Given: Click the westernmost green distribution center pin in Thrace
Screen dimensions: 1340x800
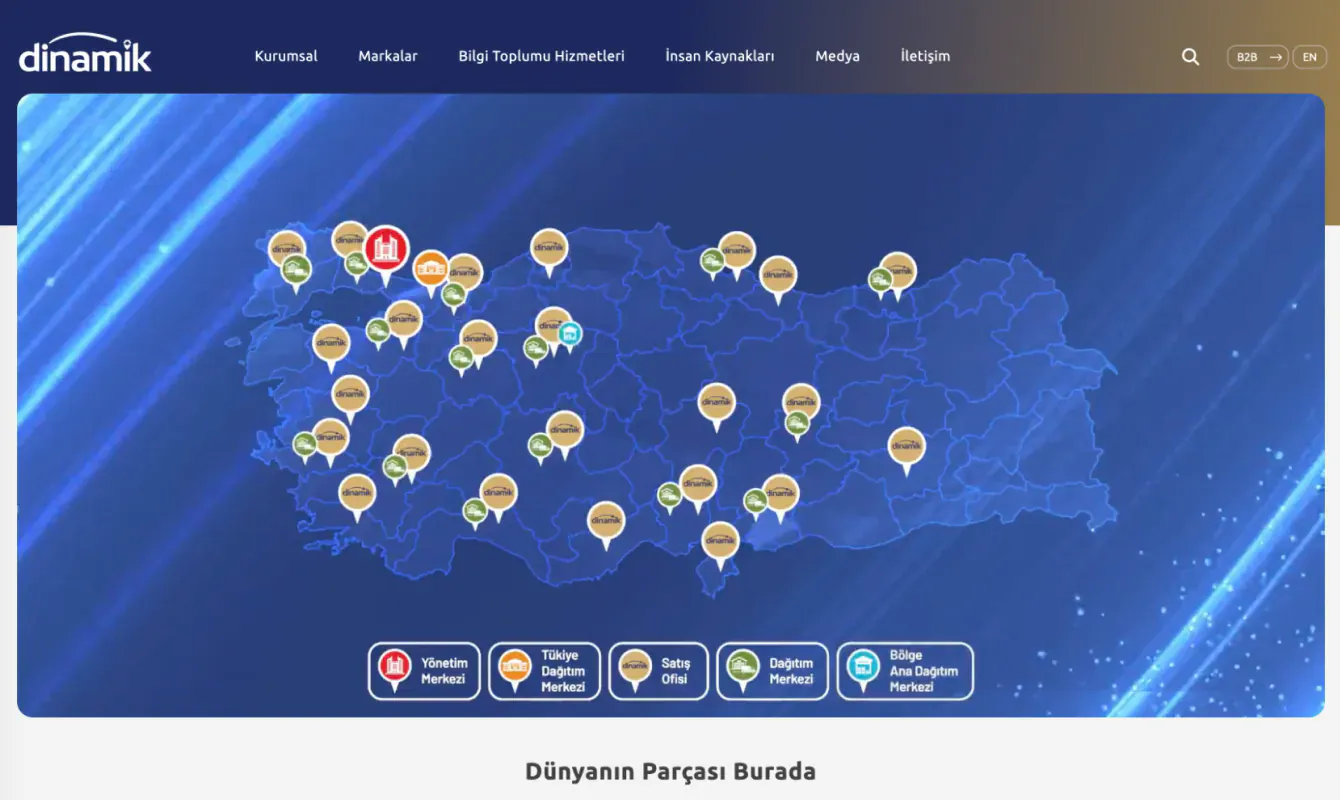Looking at the screenshot, I should coord(296,272).
